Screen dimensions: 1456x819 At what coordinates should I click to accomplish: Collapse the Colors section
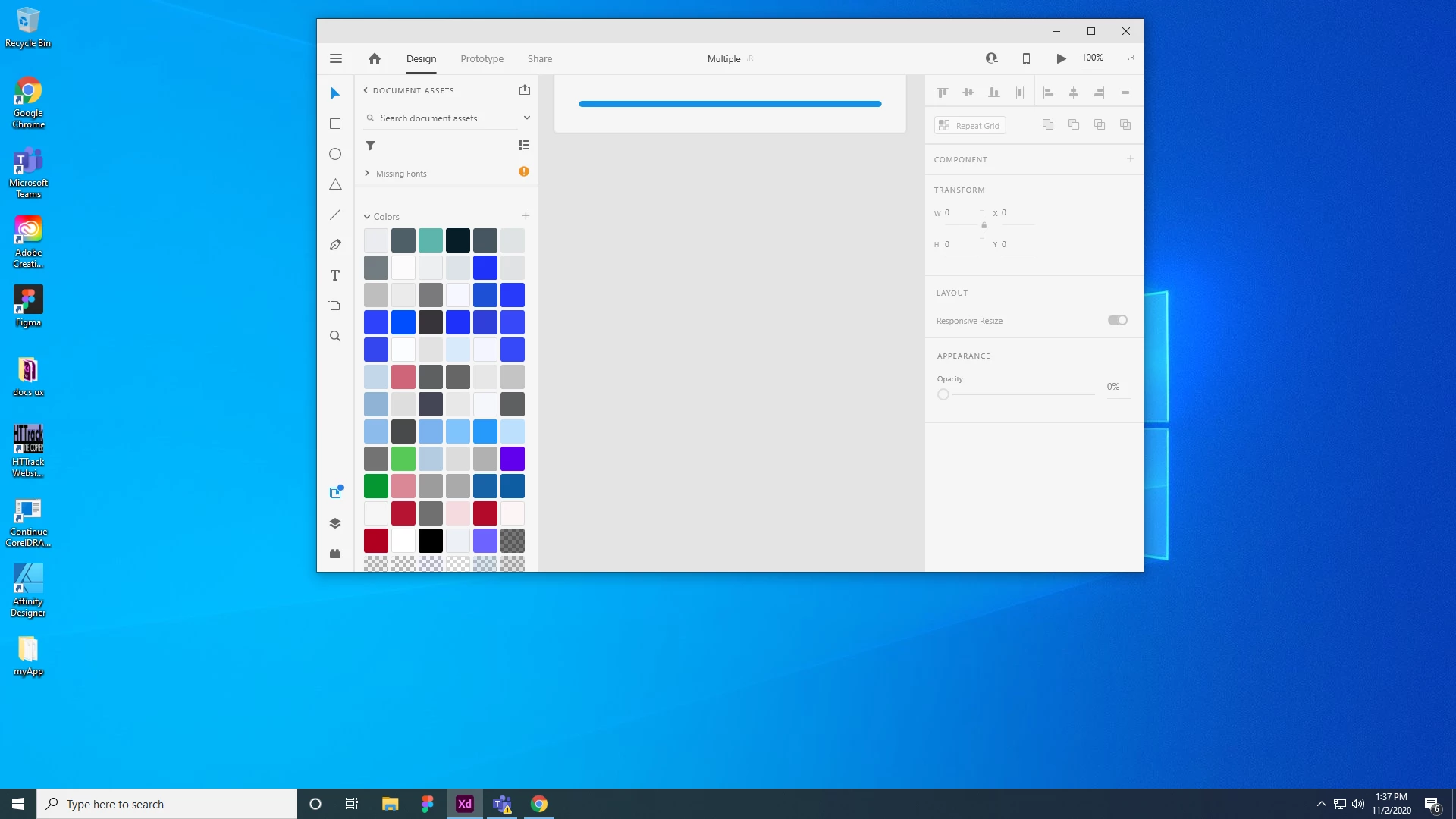coord(367,217)
